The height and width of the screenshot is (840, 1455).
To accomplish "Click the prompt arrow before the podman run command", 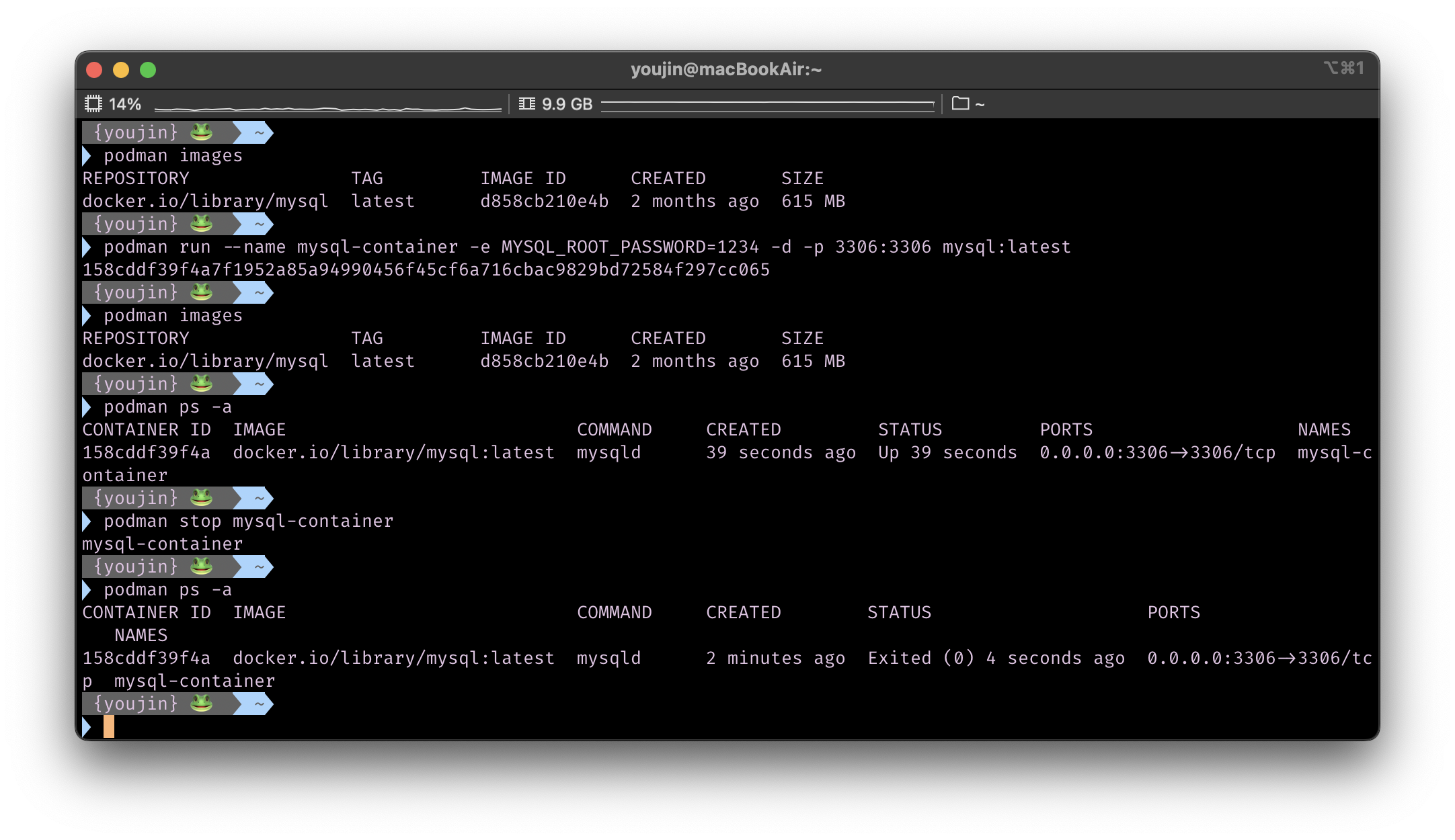I will pos(87,247).
